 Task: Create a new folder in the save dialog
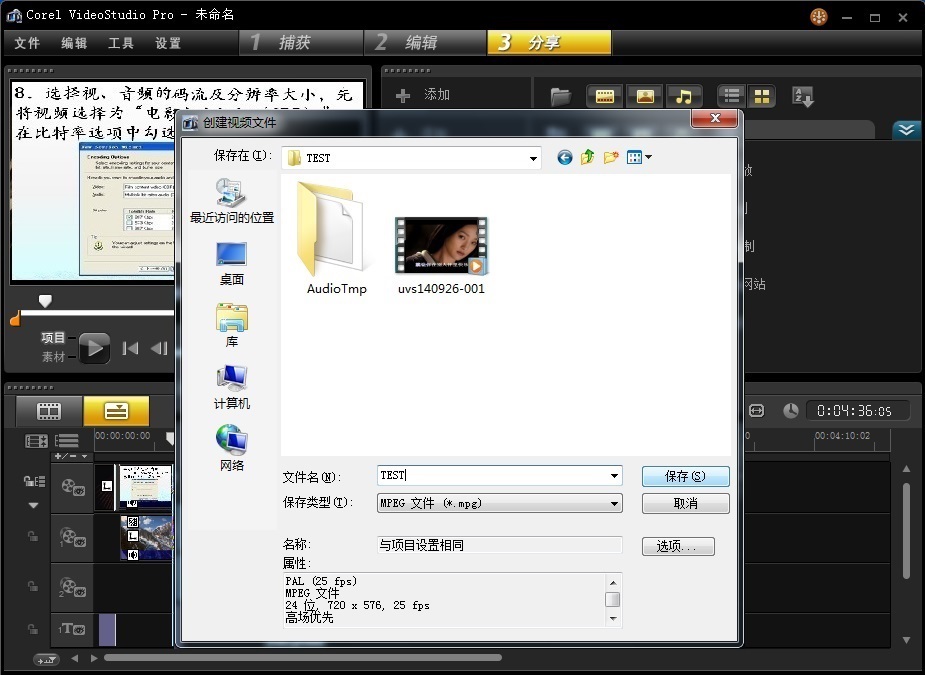point(611,157)
